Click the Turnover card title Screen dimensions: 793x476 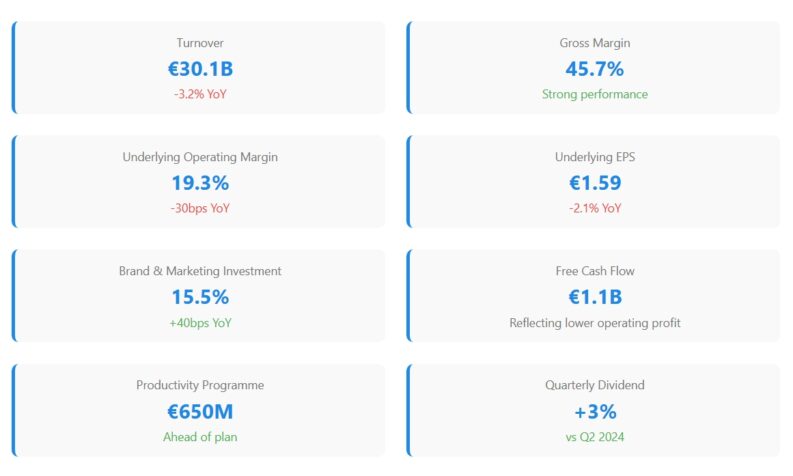tap(200, 43)
